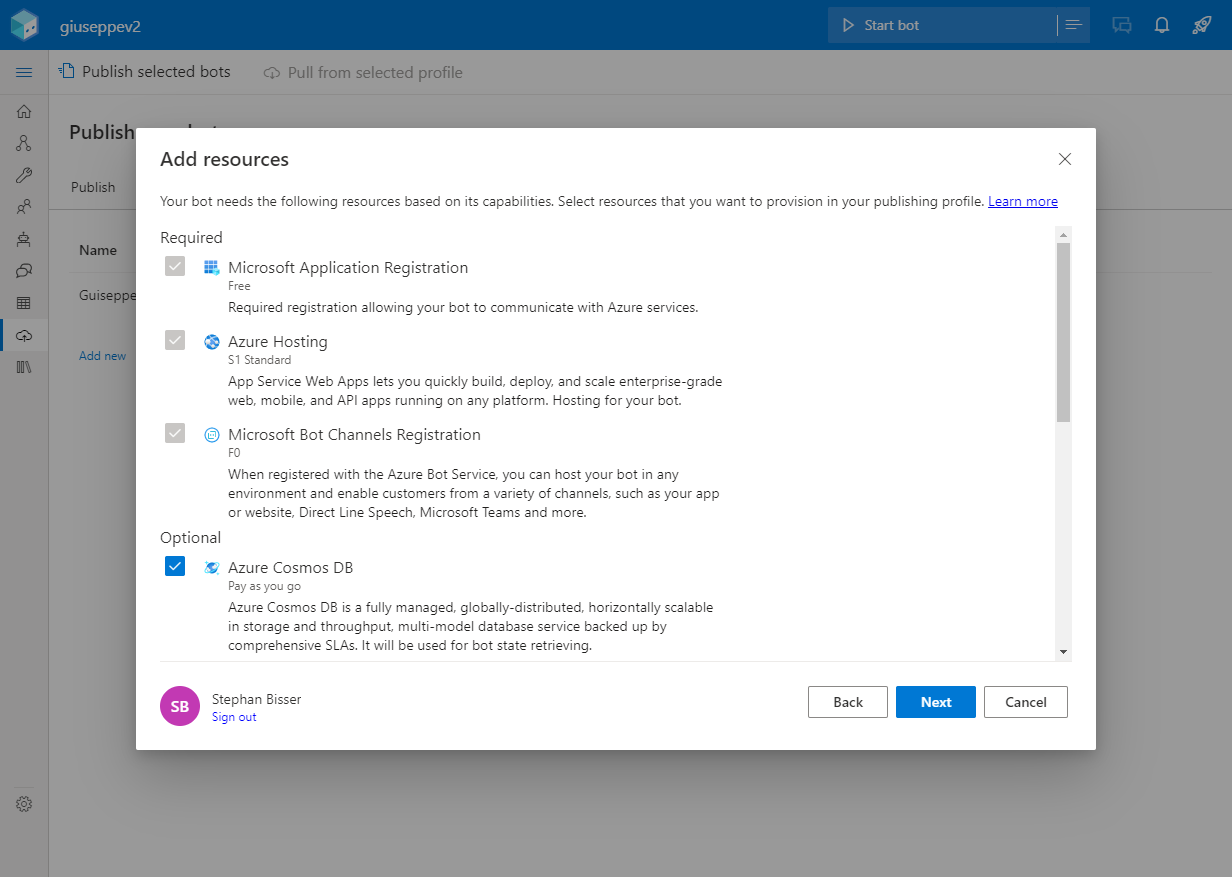1232x877 pixels.
Task: Click the resource list scrollbar thumb
Action: tap(1063, 332)
